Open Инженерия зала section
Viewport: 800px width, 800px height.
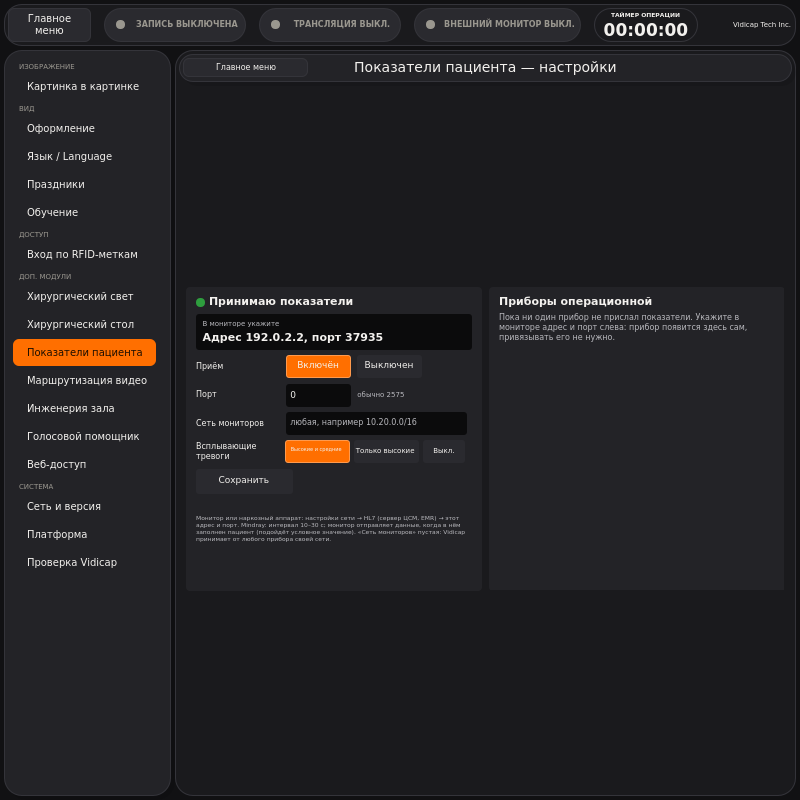pos(85,408)
